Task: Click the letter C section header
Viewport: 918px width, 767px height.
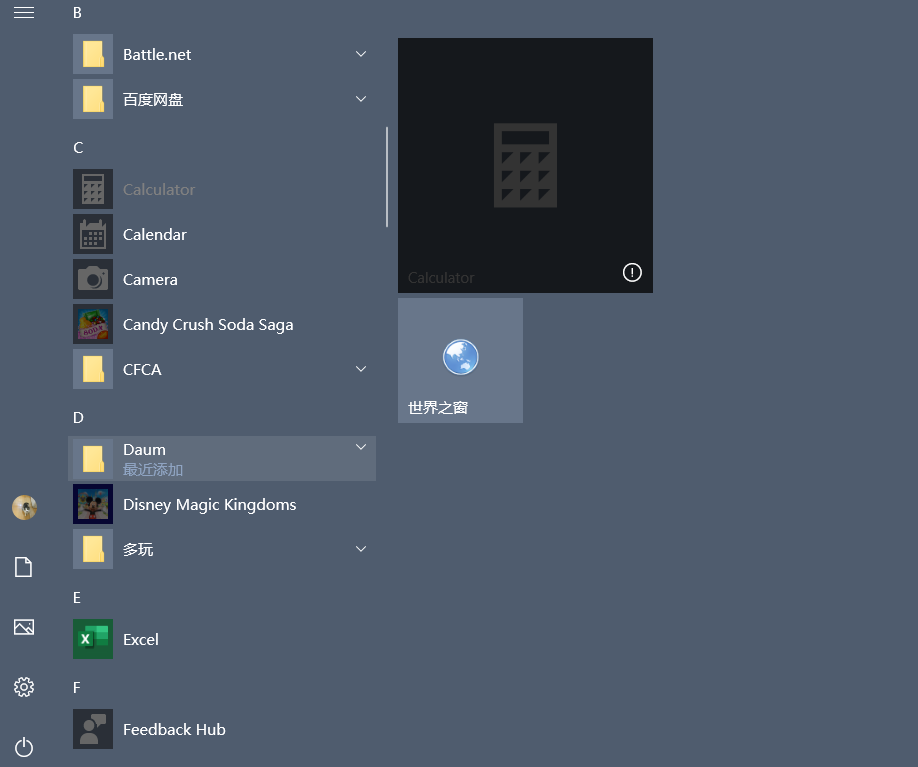Action: 78,148
